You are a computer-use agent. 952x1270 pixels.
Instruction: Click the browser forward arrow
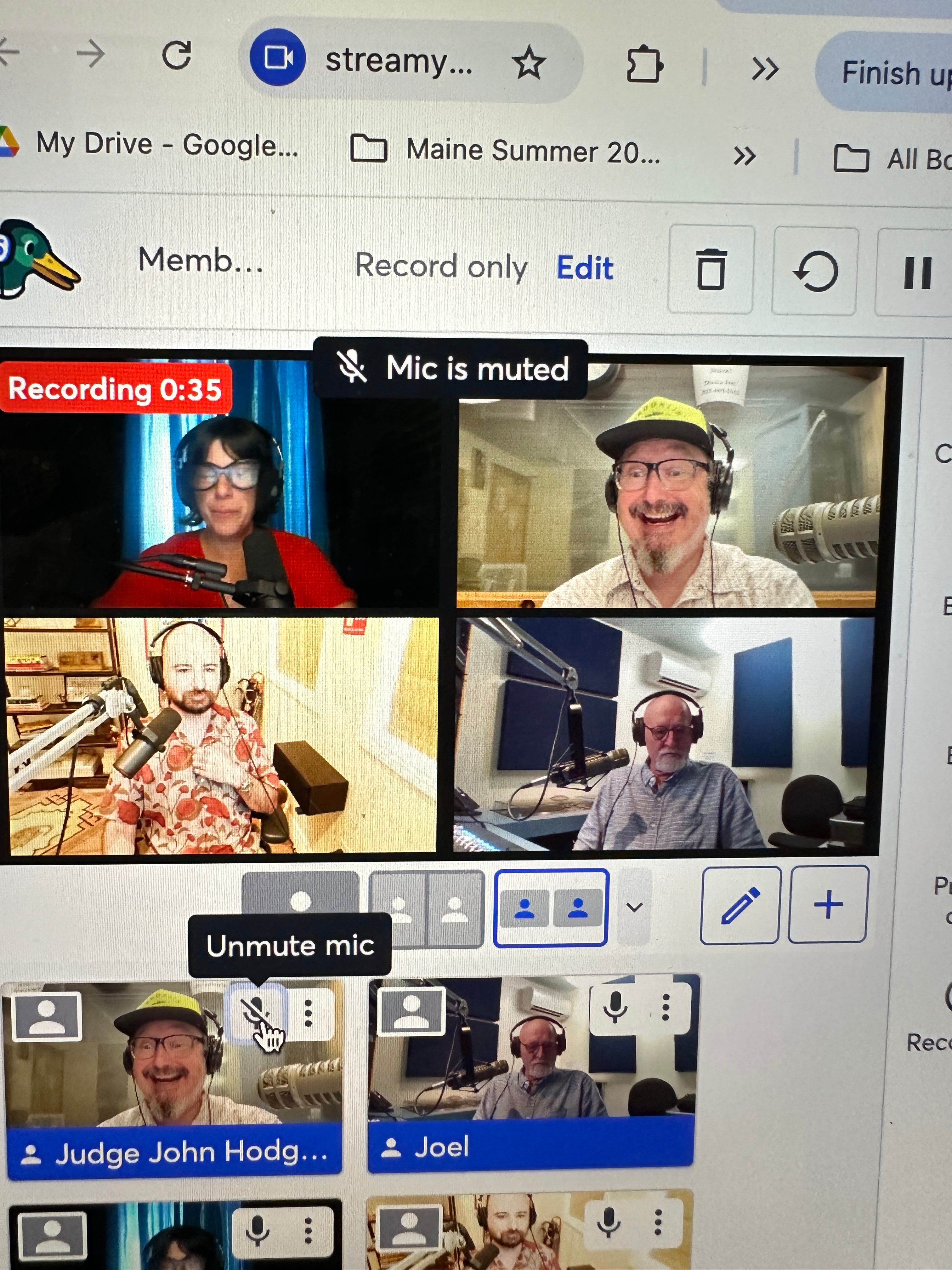pos(91,54)
